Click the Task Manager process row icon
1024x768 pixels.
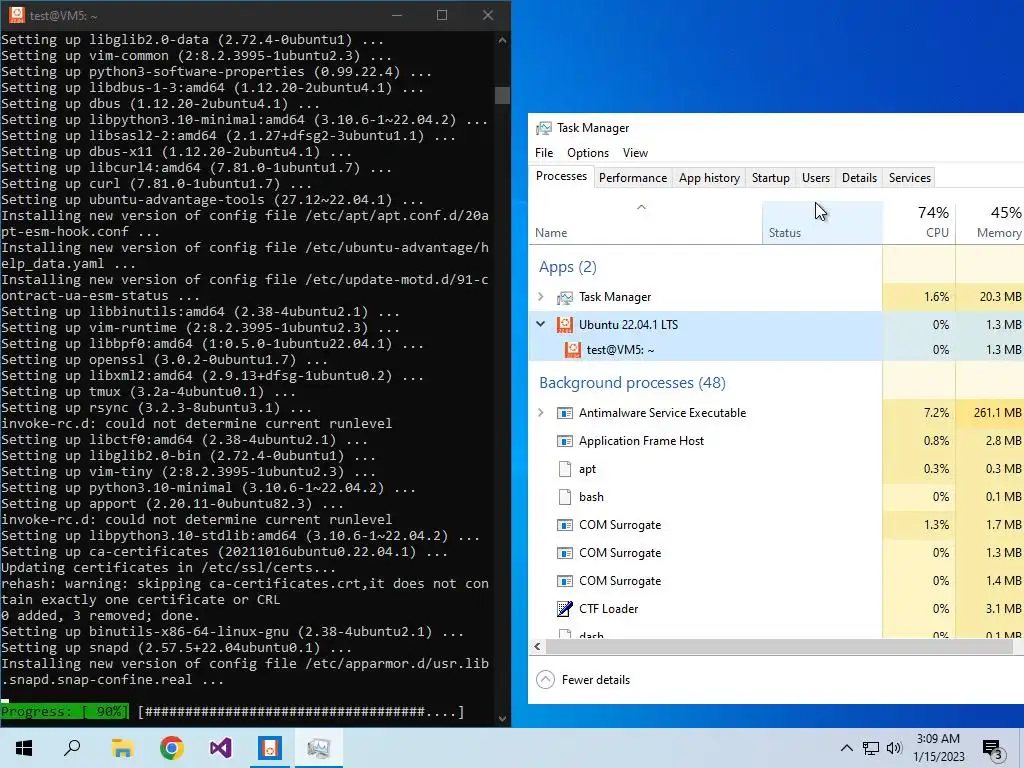point(564,297)
